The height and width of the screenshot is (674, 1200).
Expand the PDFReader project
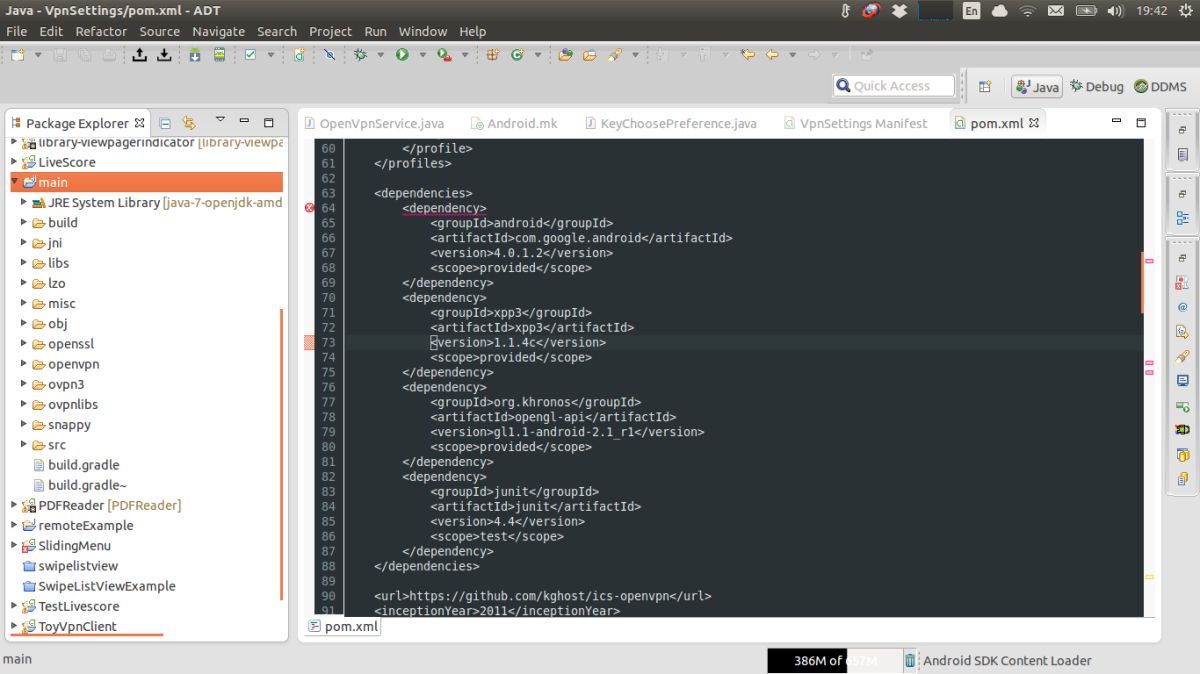pyautogui.click(x=14, y=505)
